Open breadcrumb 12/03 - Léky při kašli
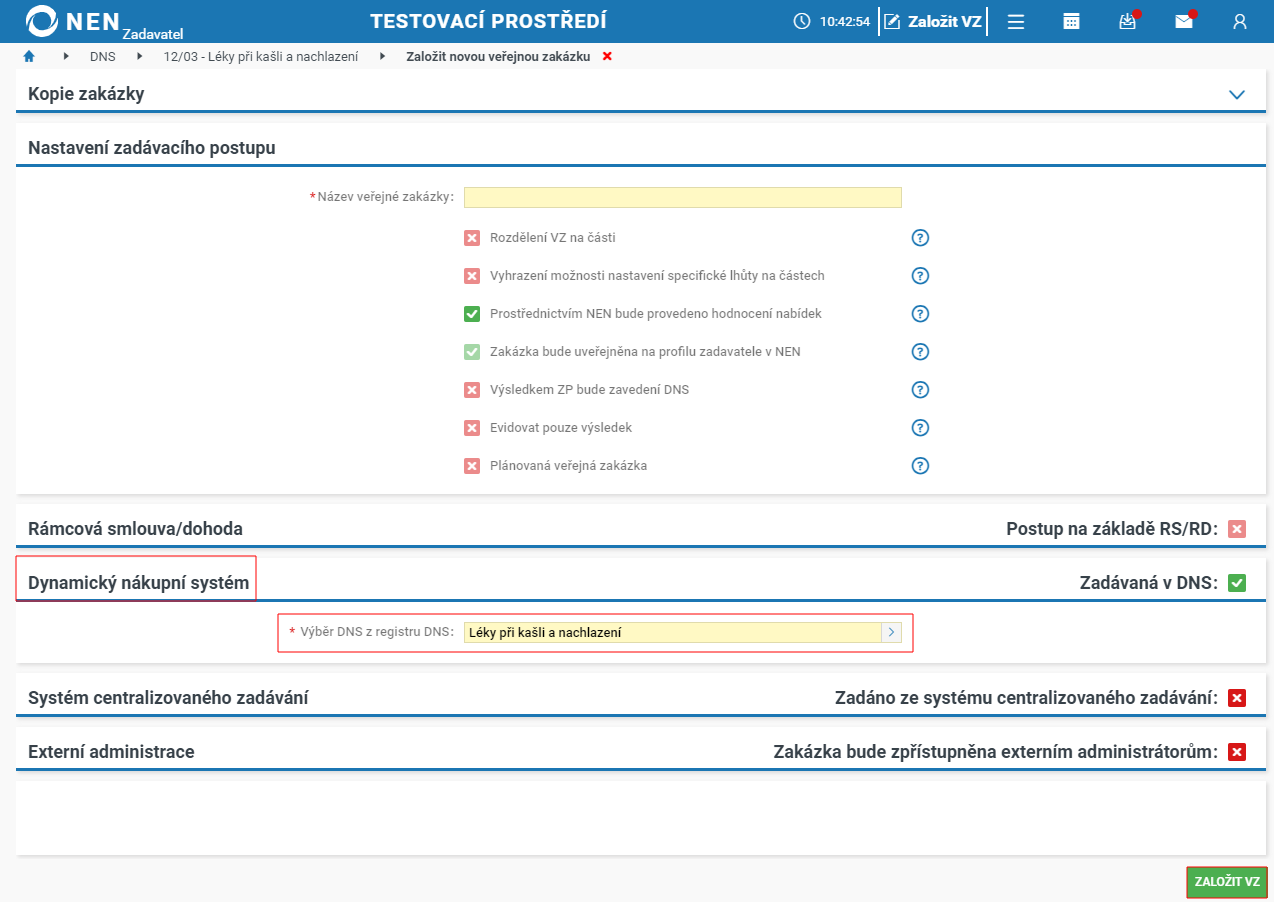1274x902 pixels. point(261,57)
